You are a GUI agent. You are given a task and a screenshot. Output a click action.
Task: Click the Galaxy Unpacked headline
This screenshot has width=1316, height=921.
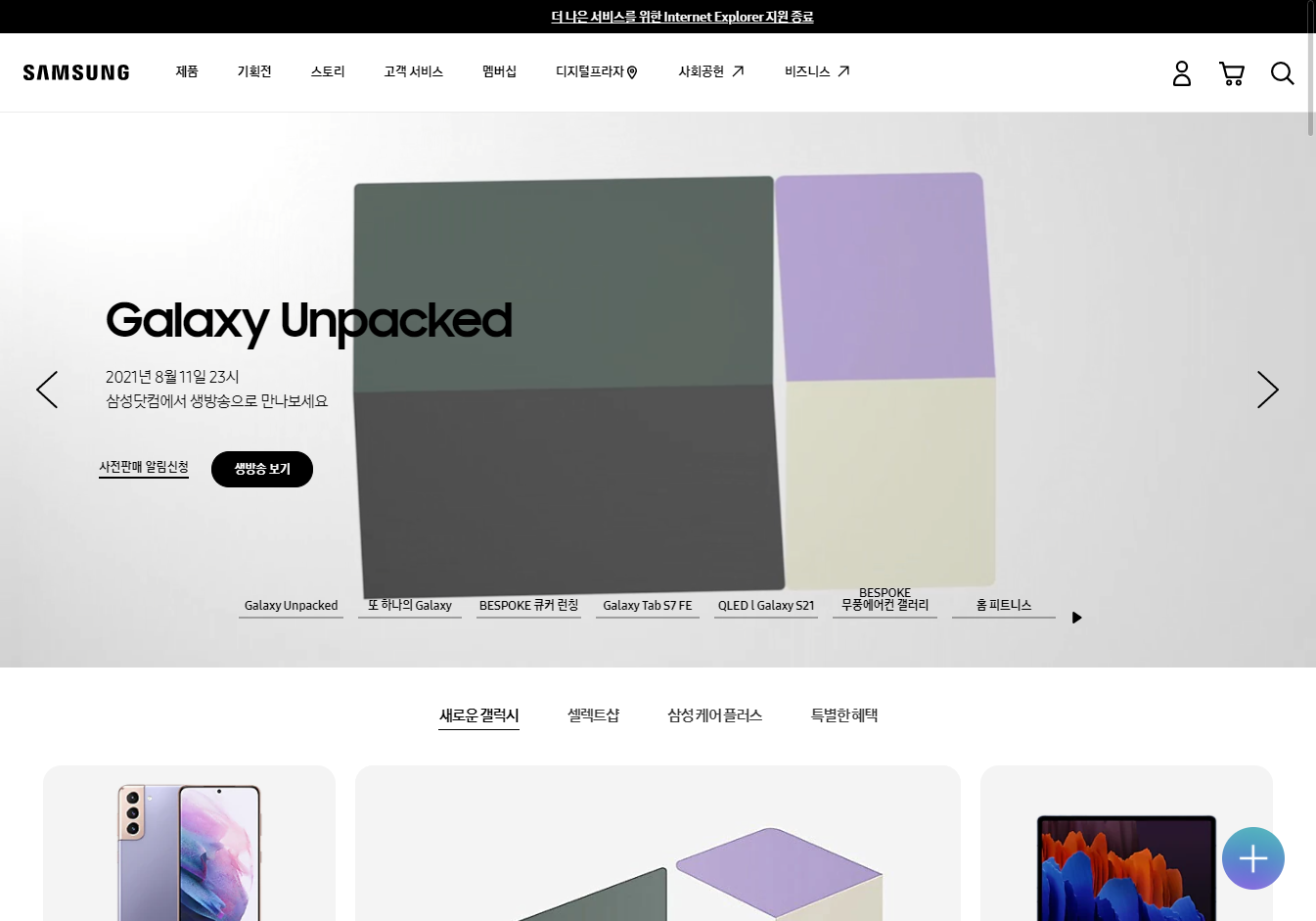click(309, 321)
